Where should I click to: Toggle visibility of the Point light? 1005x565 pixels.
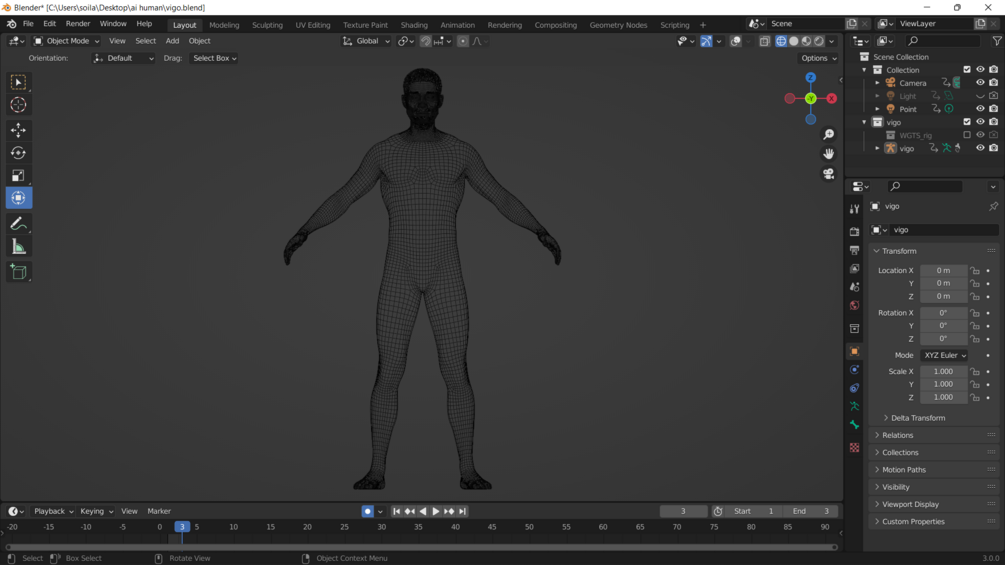pos(980,109)
